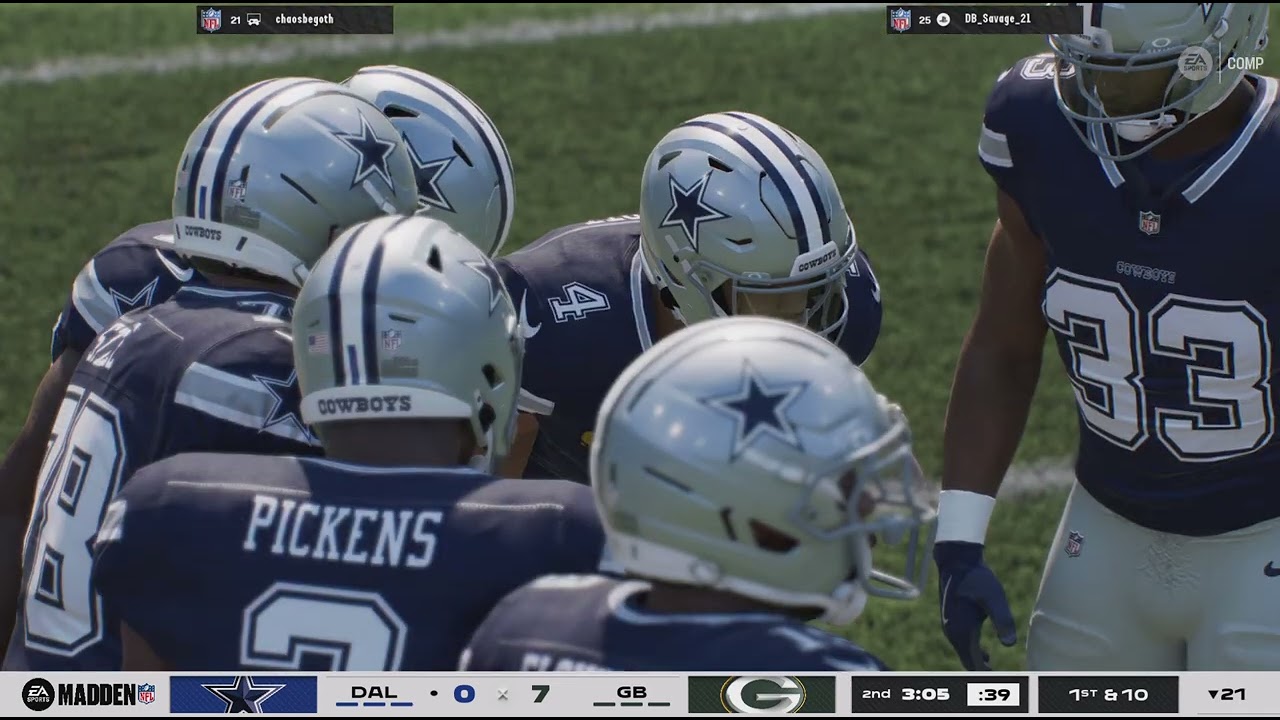Click the 1st & 10 down indicator
1280x720 pixels.
click(1108, 694)
